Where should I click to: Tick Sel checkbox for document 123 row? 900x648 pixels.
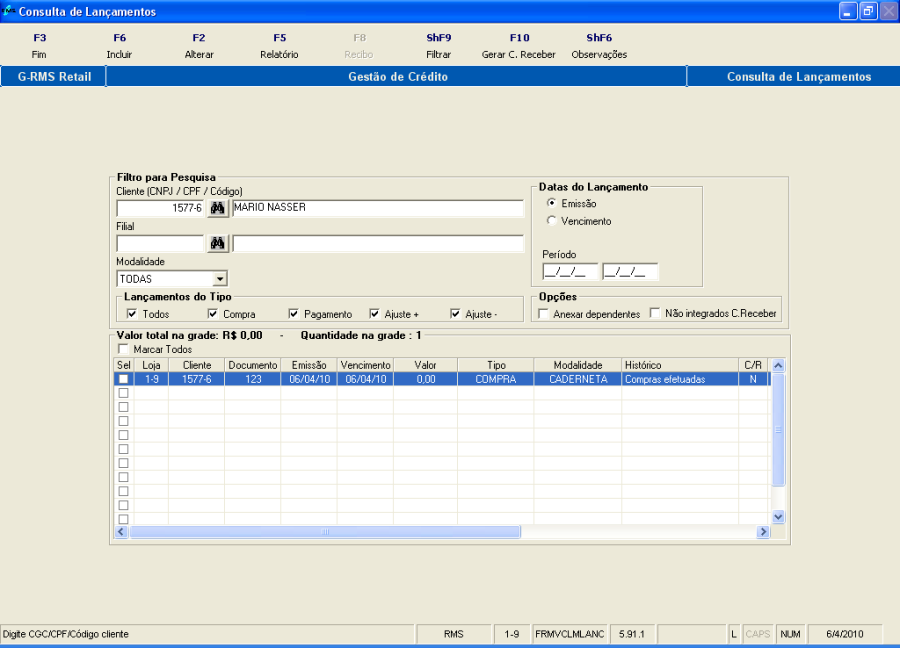coord(123,379)
